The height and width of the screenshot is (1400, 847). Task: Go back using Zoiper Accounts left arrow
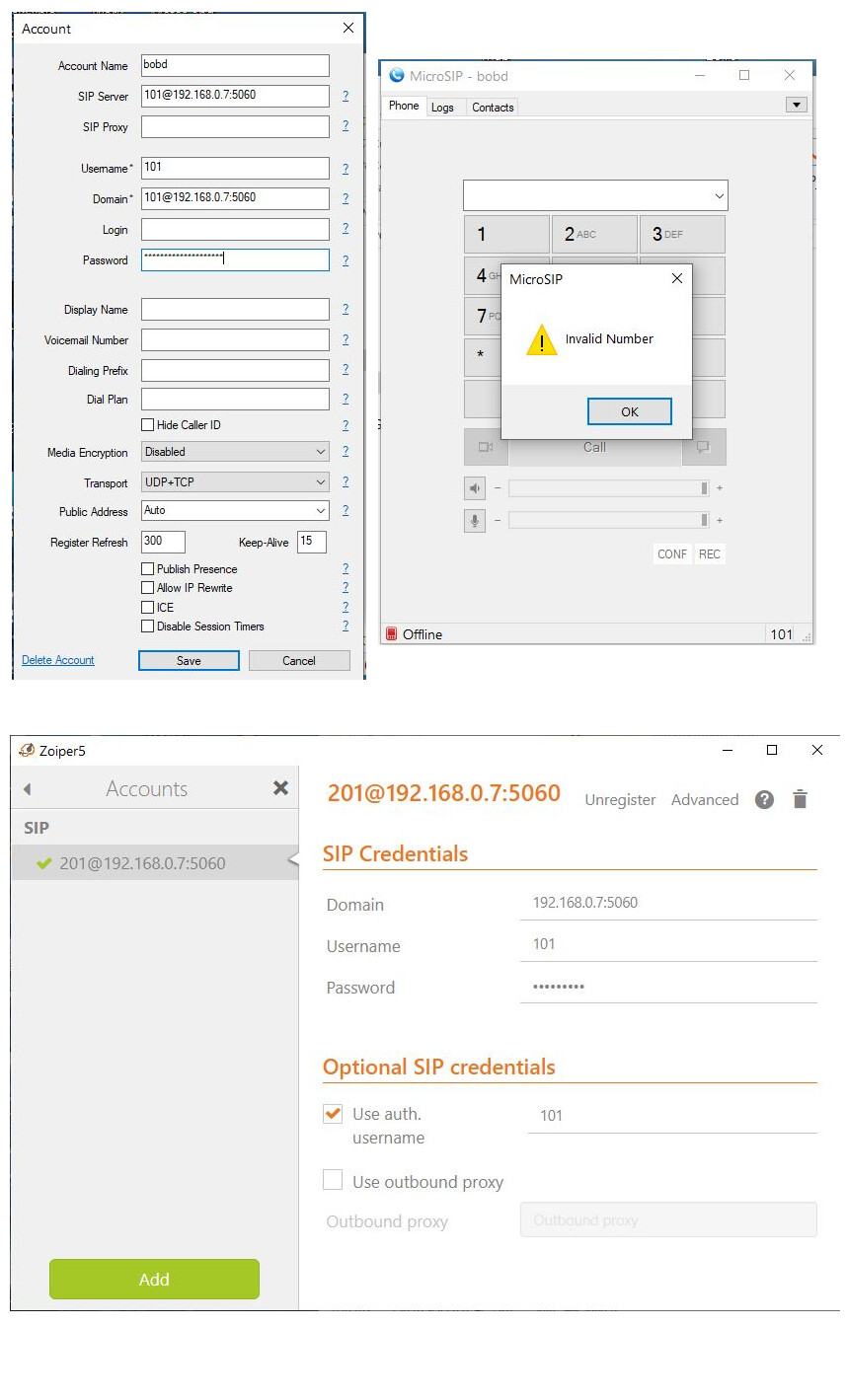coord(28,789)
